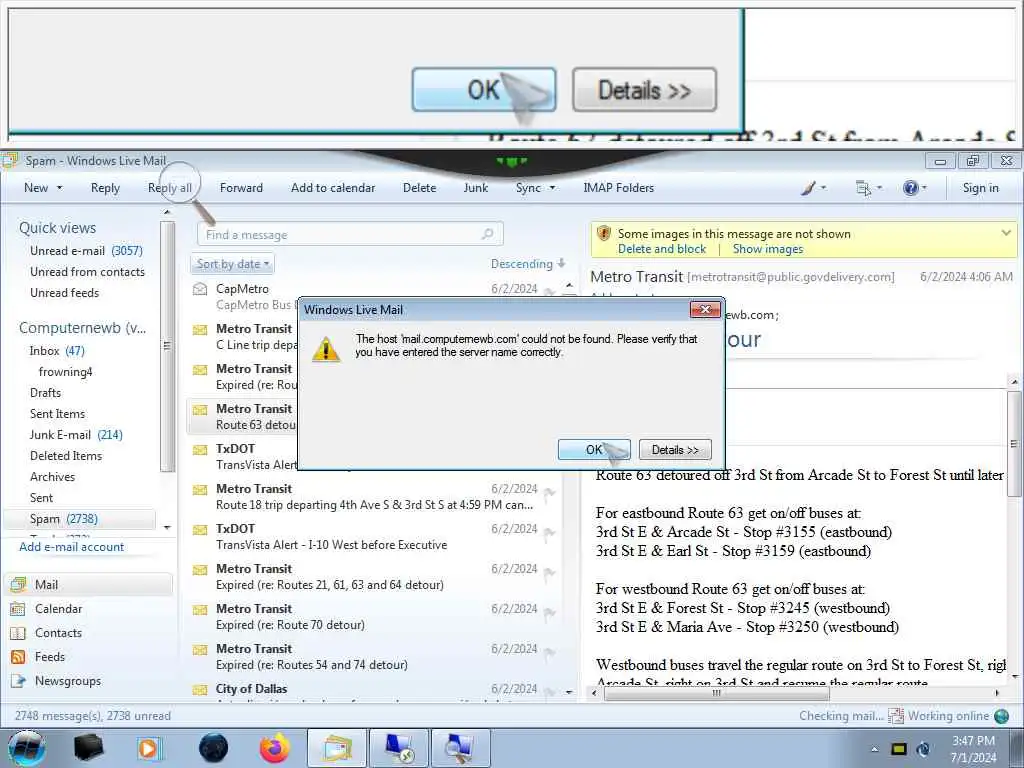Click the security shield warning icon
Screen dimensions: 1024x768
click(x=604, y=233)
